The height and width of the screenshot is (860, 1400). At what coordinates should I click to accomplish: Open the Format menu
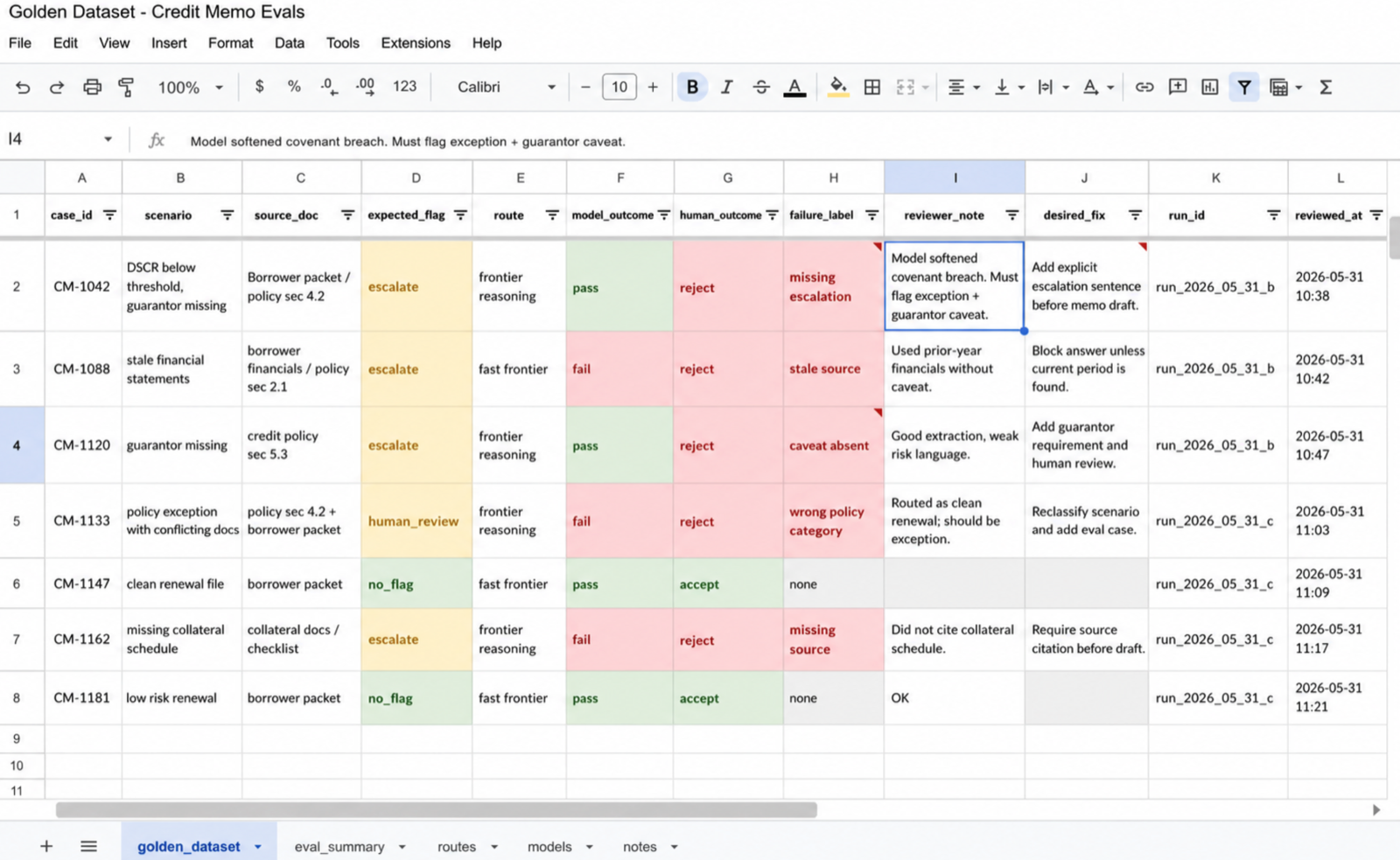pyautogui.click(x=230, y=43)
